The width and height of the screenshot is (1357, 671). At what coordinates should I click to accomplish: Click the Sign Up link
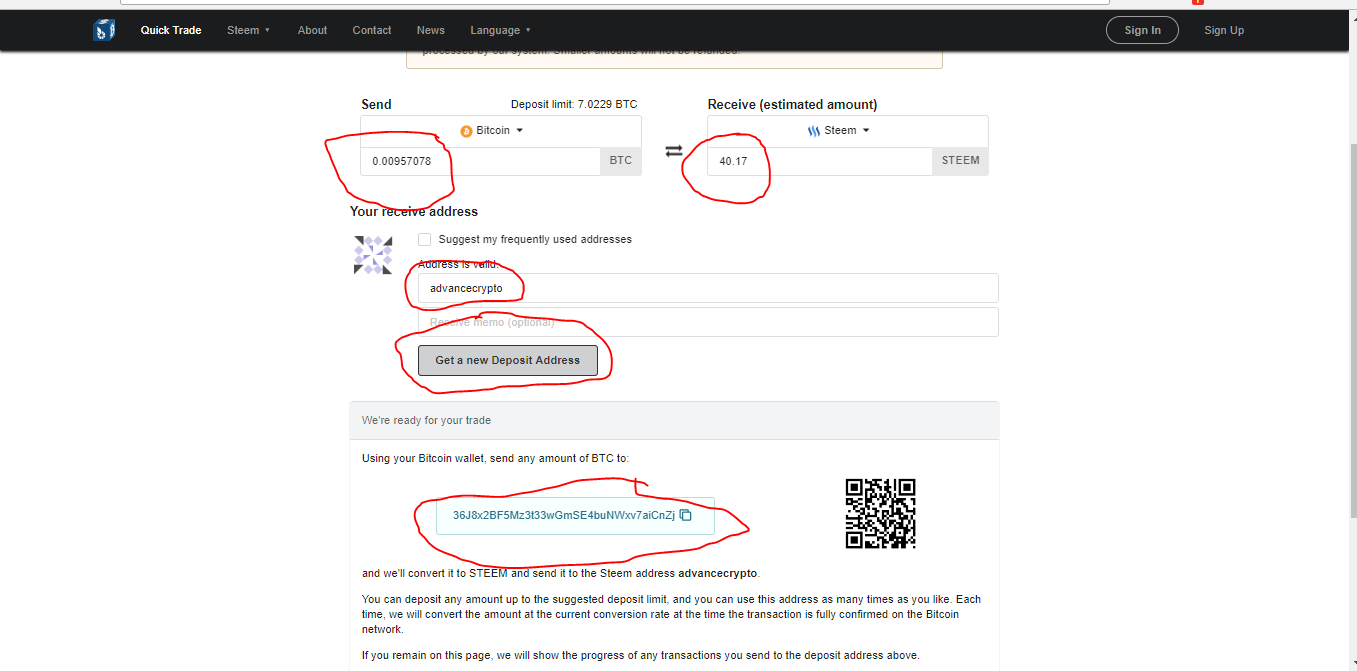pyautogui.click(x=1224, y=30)
